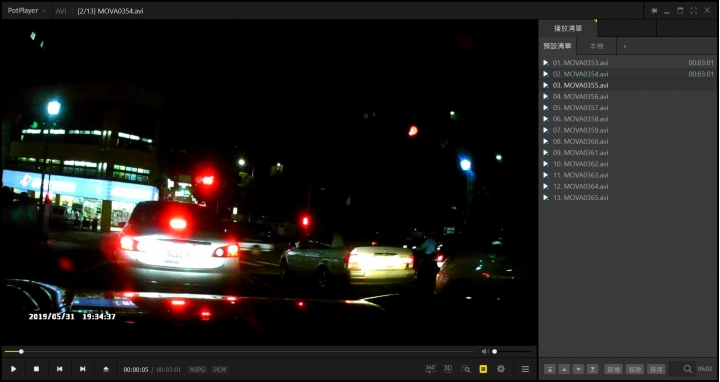Move selected playlist item up
This screenshot has height=382, width=720.
point(564,369)
